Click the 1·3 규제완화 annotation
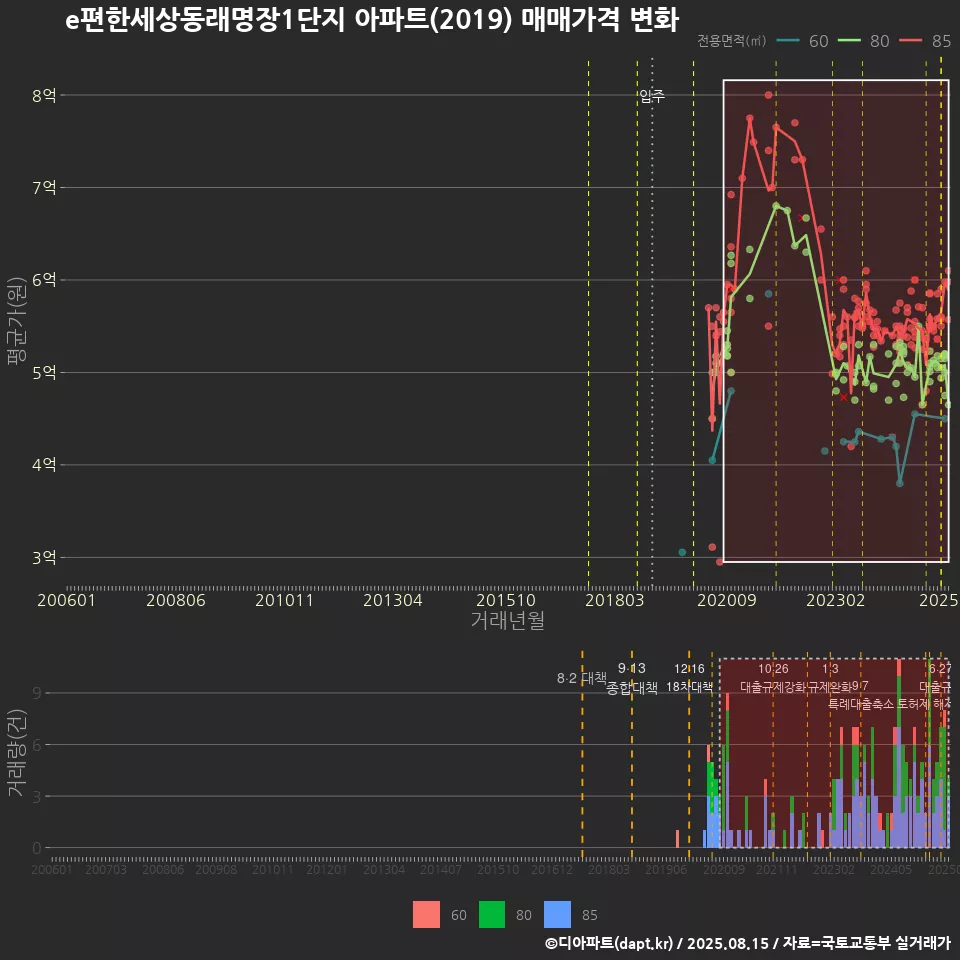Viewport: 960px width, 960px height. pyautogui.click(x=830, y=678)
